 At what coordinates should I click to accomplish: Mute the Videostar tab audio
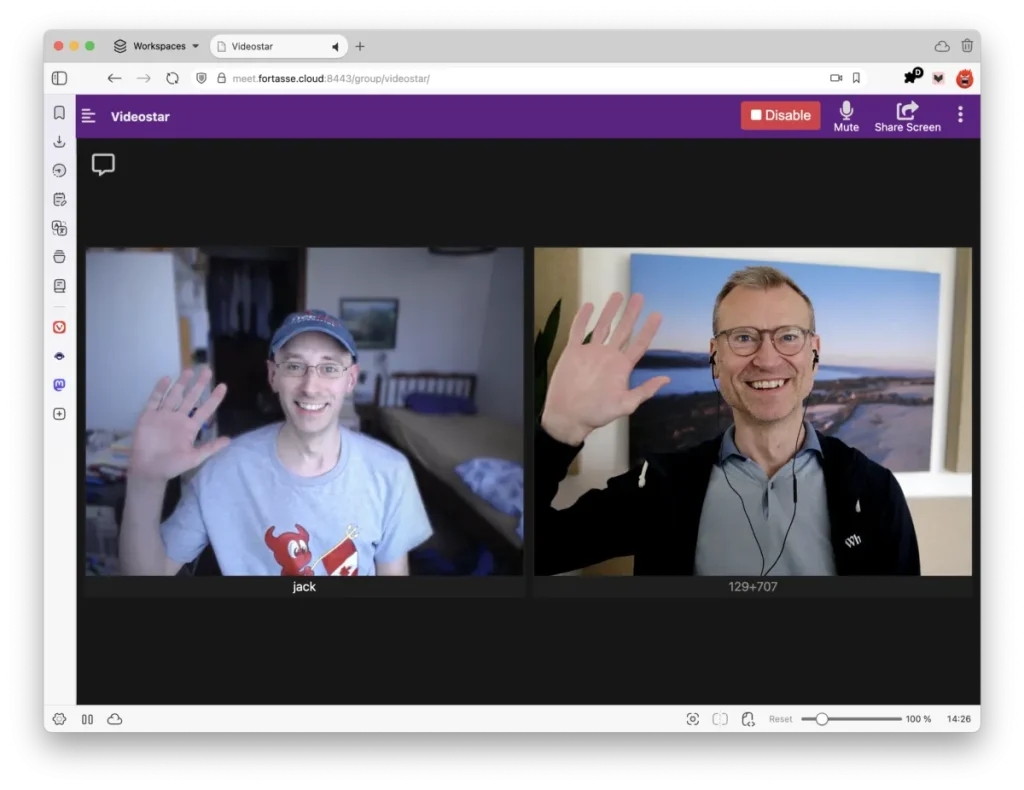(335, 46)
